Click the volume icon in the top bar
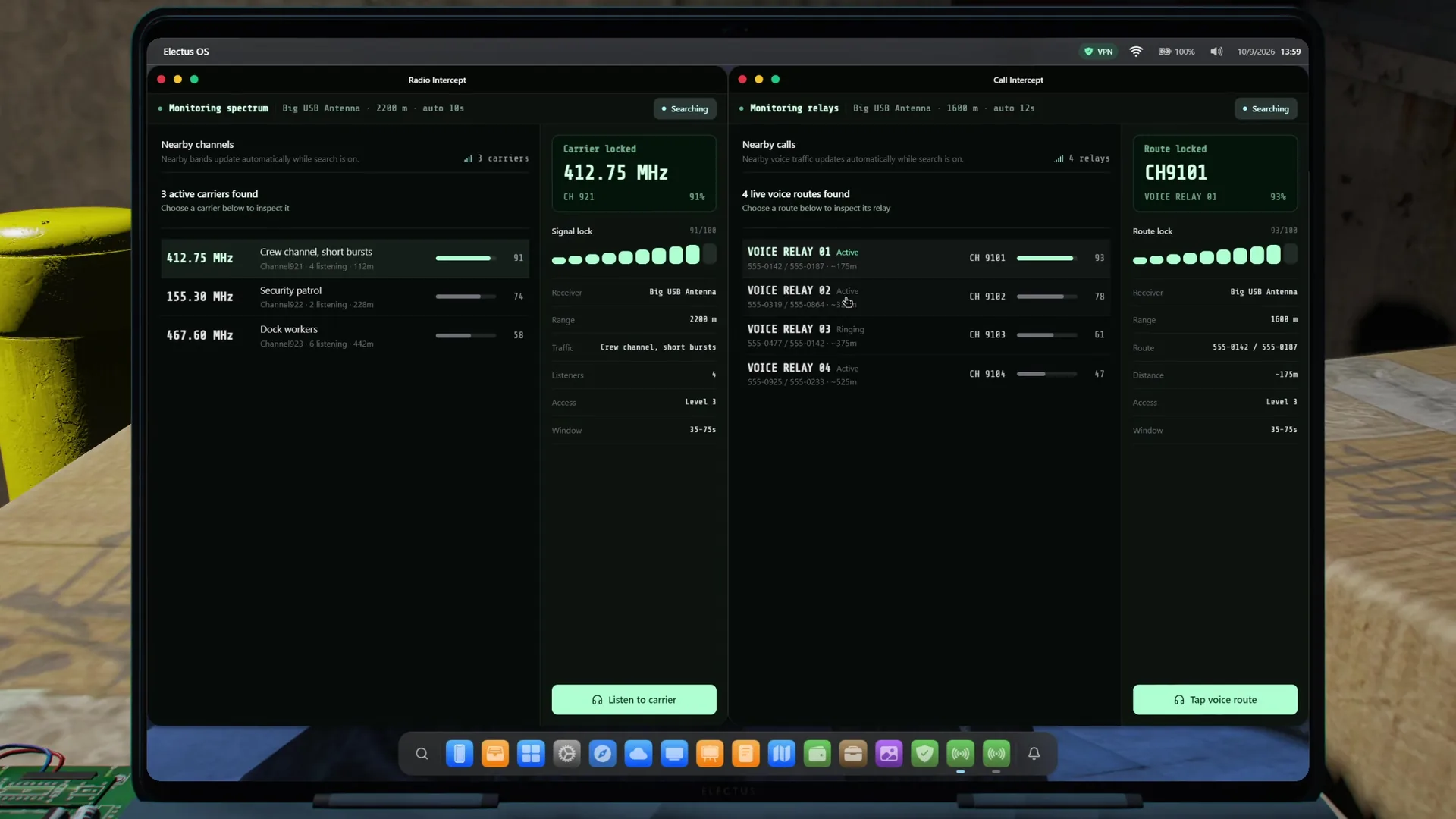This screenshot has height=819, width=1456. click(1216, 52)
